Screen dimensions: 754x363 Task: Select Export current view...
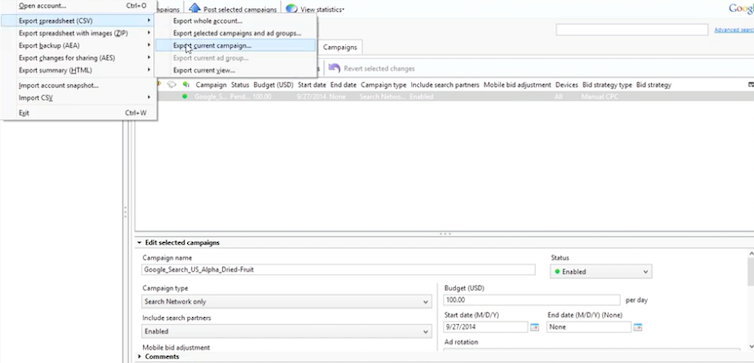click(x=236, y=70)
